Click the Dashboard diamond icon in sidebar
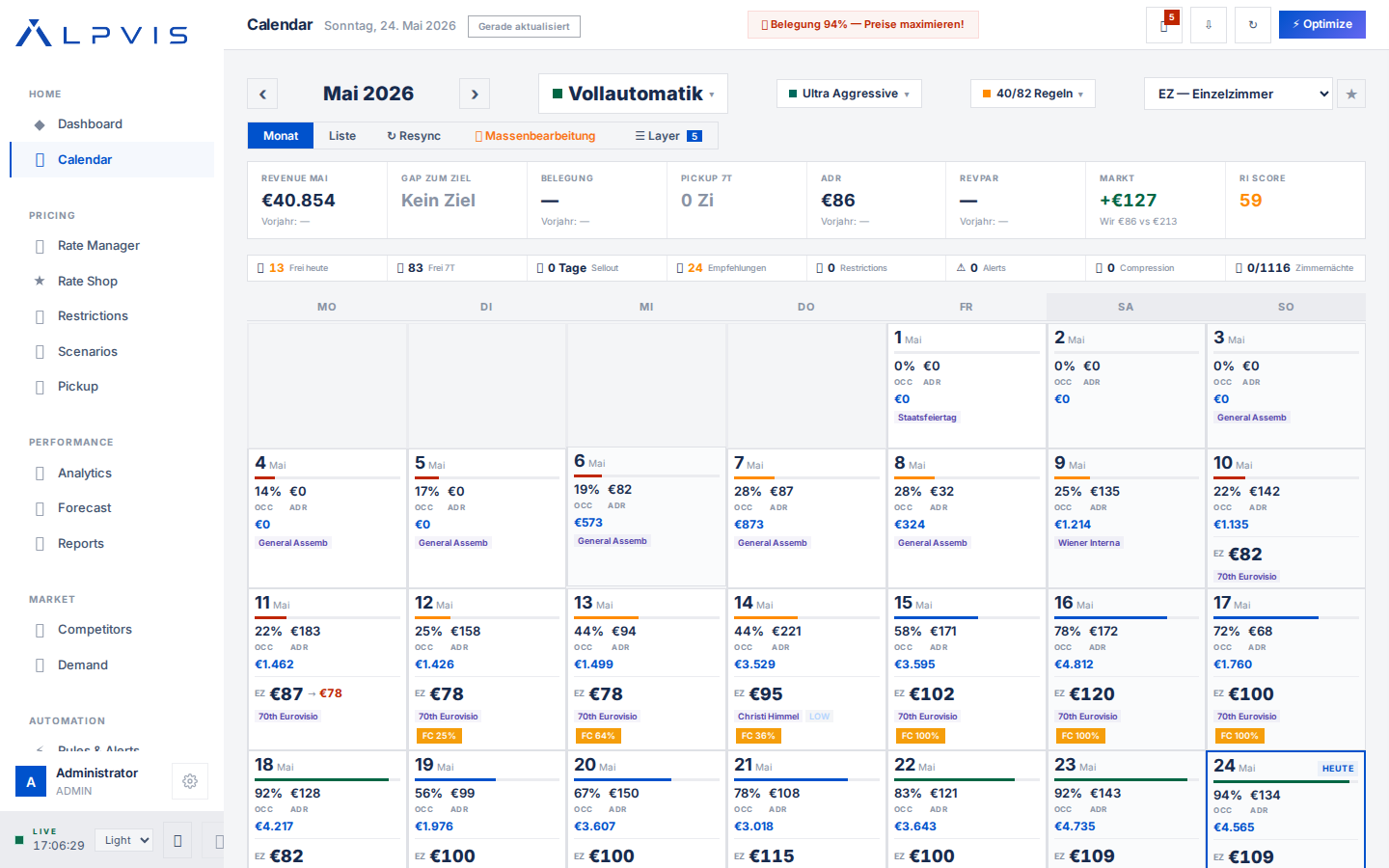The image size is (1389, 868). click(x=40, y=124)
